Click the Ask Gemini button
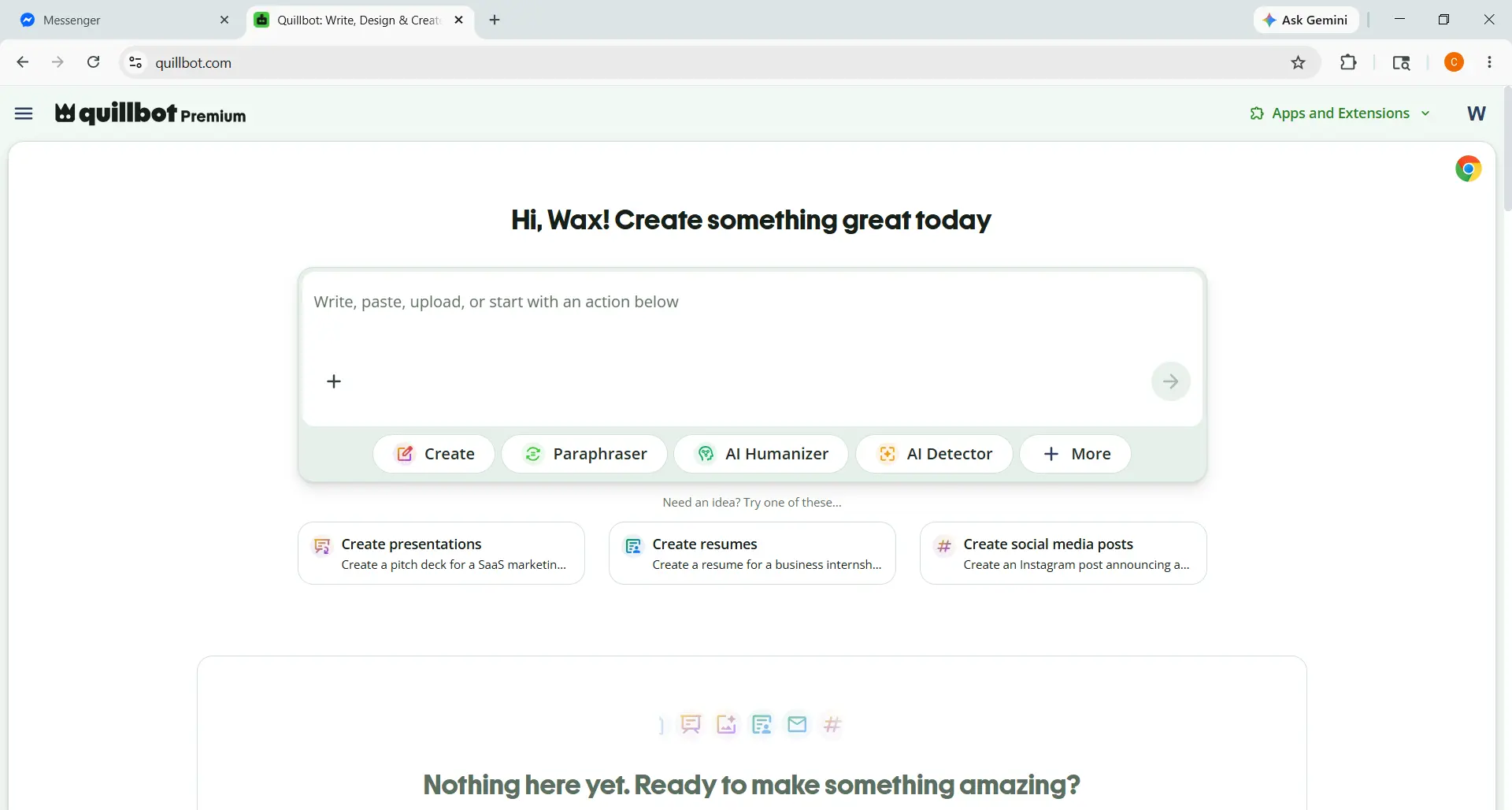This screenshot has width=1512, height=810. 1306,20
